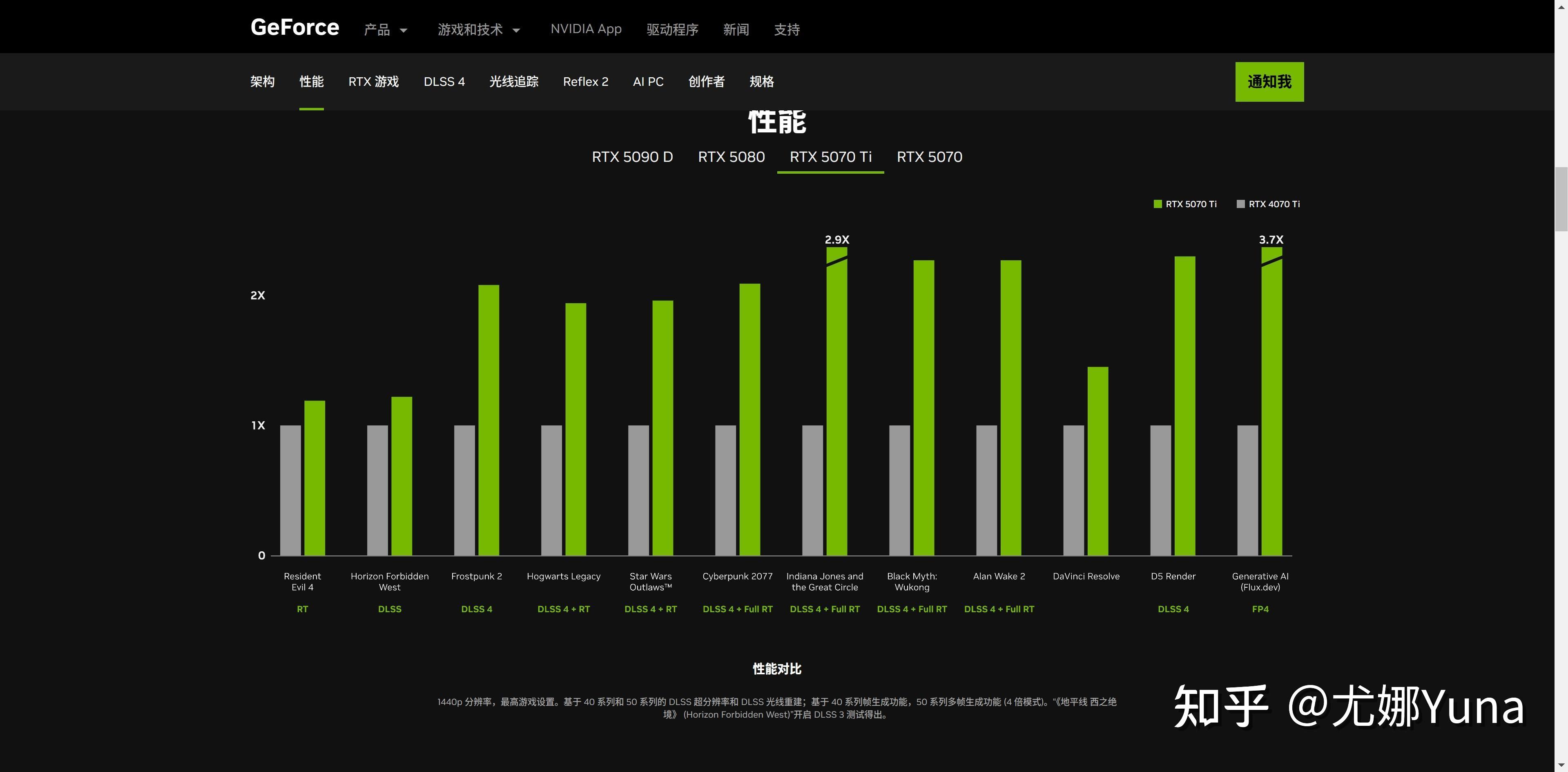Click the scrollbar down arrow
This screenshot has width=1568, height=772.
[x=1561, y=765]
